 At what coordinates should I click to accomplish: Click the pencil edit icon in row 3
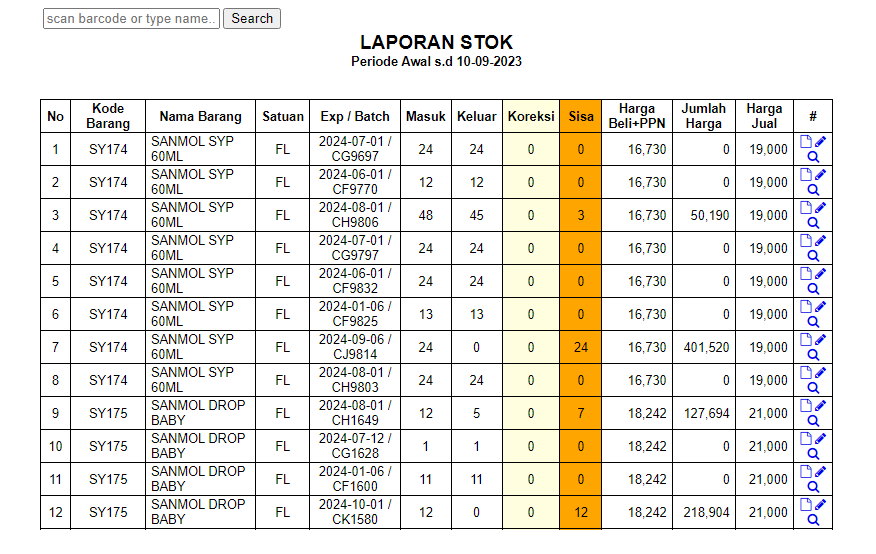tap(821, 208)
